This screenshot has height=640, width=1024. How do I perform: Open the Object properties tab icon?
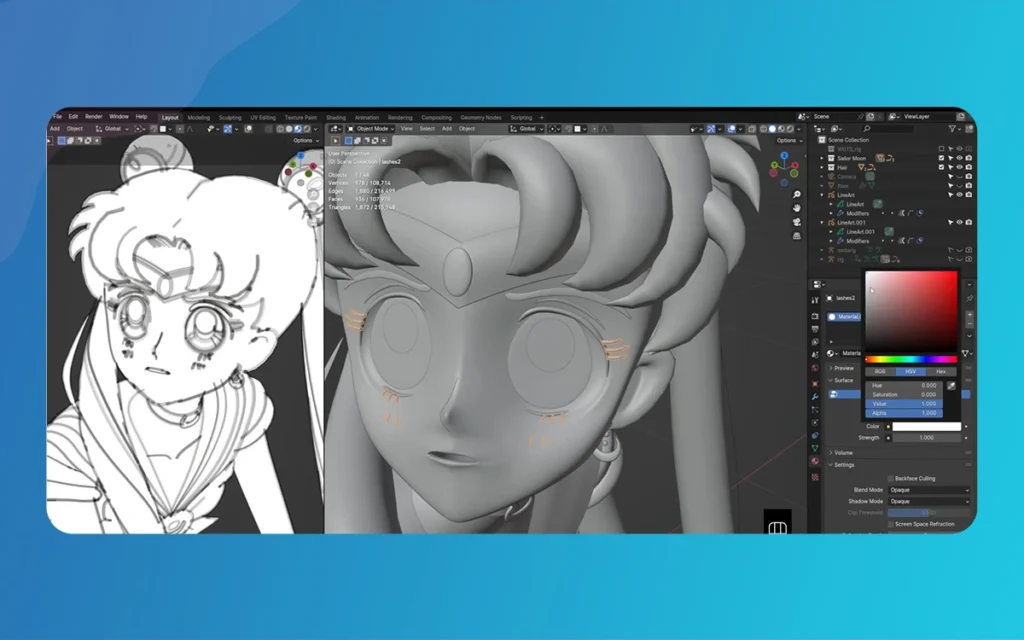[815, 383]
